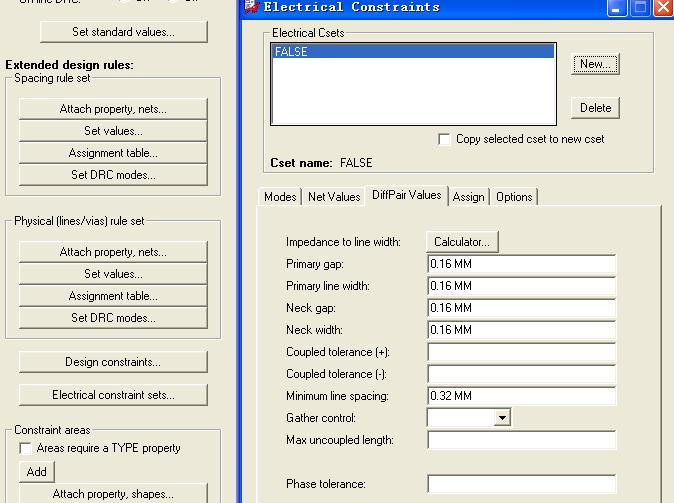Click Attach property, nets... under Physical rule set
Image resolution: width=674 pixels, height=503 pixels.
click(113, 252)
